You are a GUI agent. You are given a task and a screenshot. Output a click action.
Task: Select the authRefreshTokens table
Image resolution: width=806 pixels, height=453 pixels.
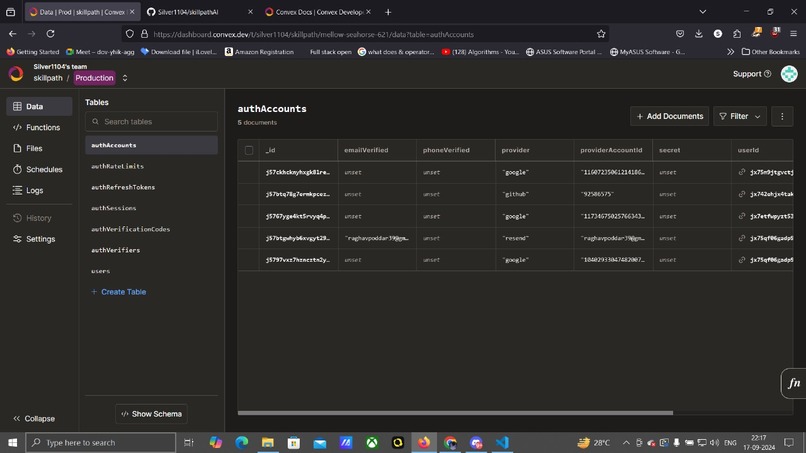(x=151, y=187)
